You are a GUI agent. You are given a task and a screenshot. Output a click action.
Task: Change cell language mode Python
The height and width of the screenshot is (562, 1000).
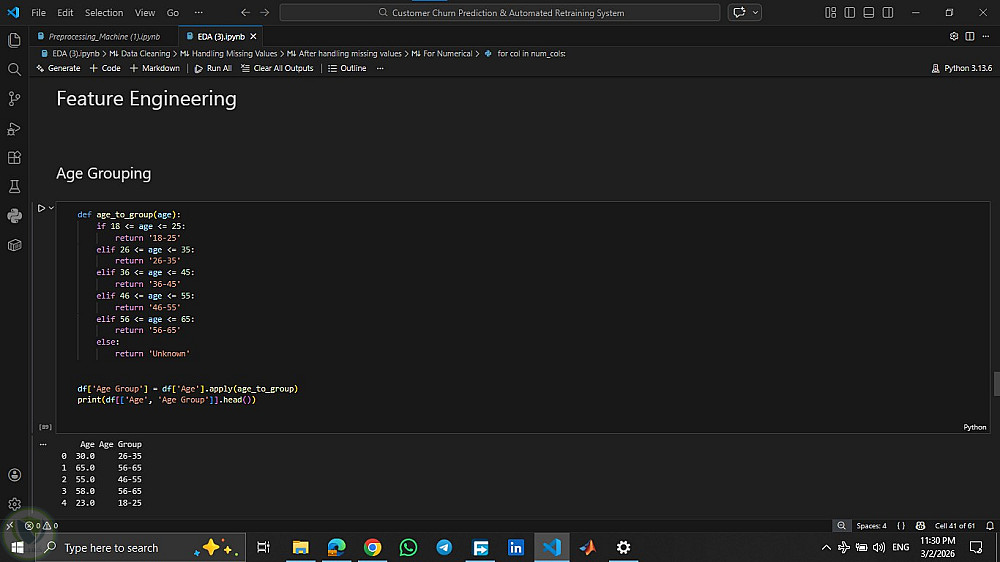click(x=974, y=427)
